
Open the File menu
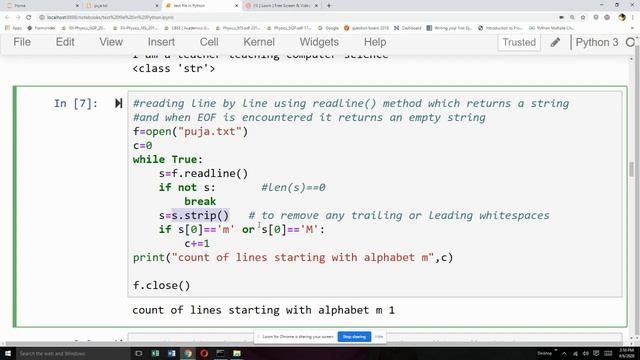tap(22, 42)
